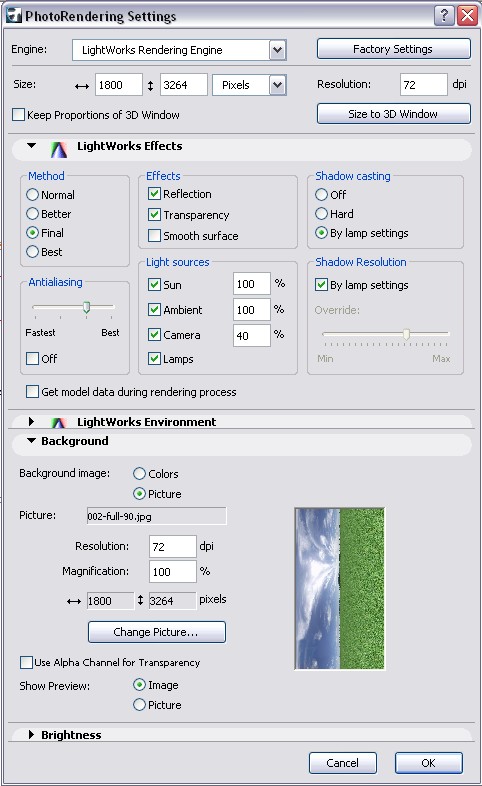Click the LightWorks Effects prism icon
Viewport: 482px width, 786px height.
(x=59, y=149)
